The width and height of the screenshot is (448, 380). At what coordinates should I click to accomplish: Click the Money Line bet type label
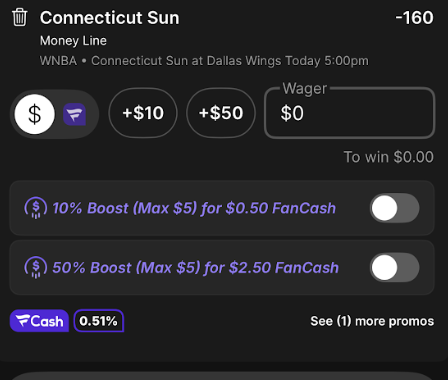tap(73, 41)
